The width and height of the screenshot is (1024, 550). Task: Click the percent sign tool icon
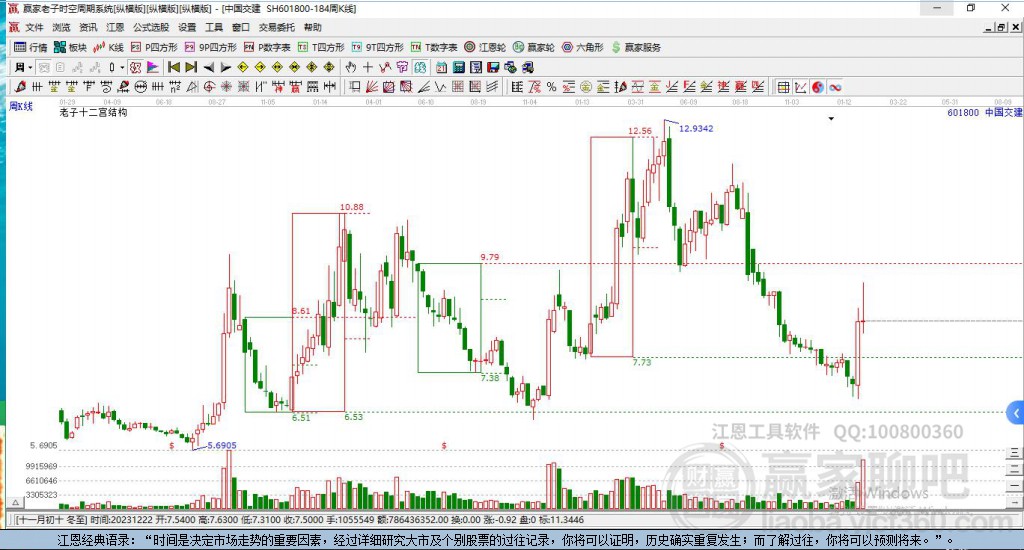click(552, 87)
